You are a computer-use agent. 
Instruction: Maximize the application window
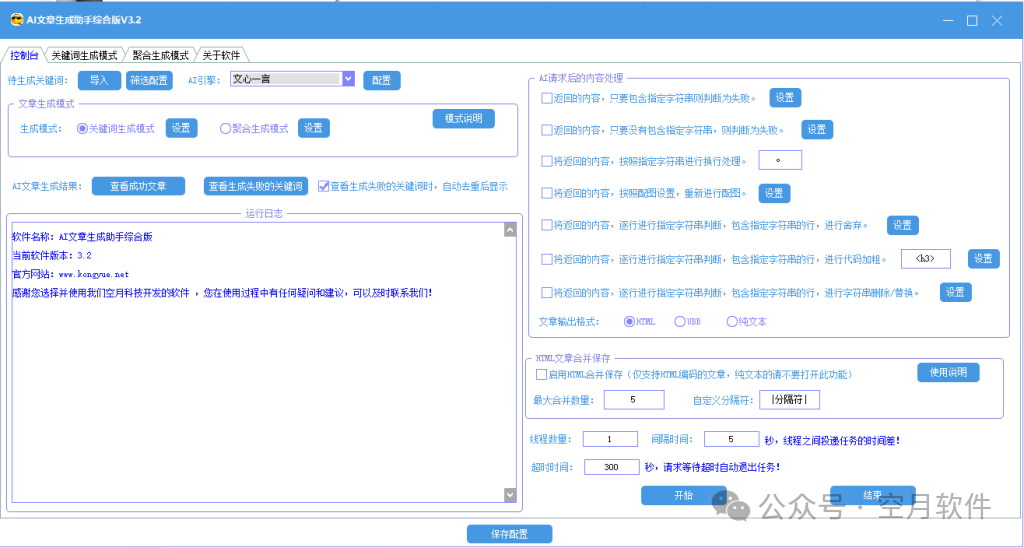click(x=972, y=20)
